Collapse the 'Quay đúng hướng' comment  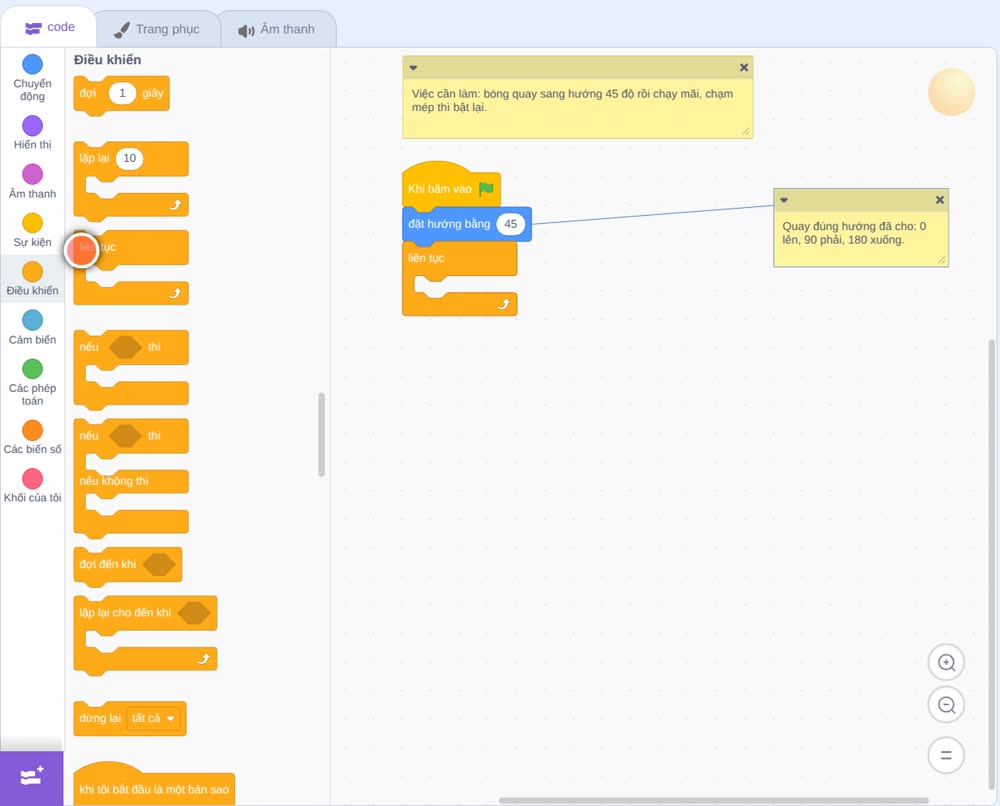(784, 200)
